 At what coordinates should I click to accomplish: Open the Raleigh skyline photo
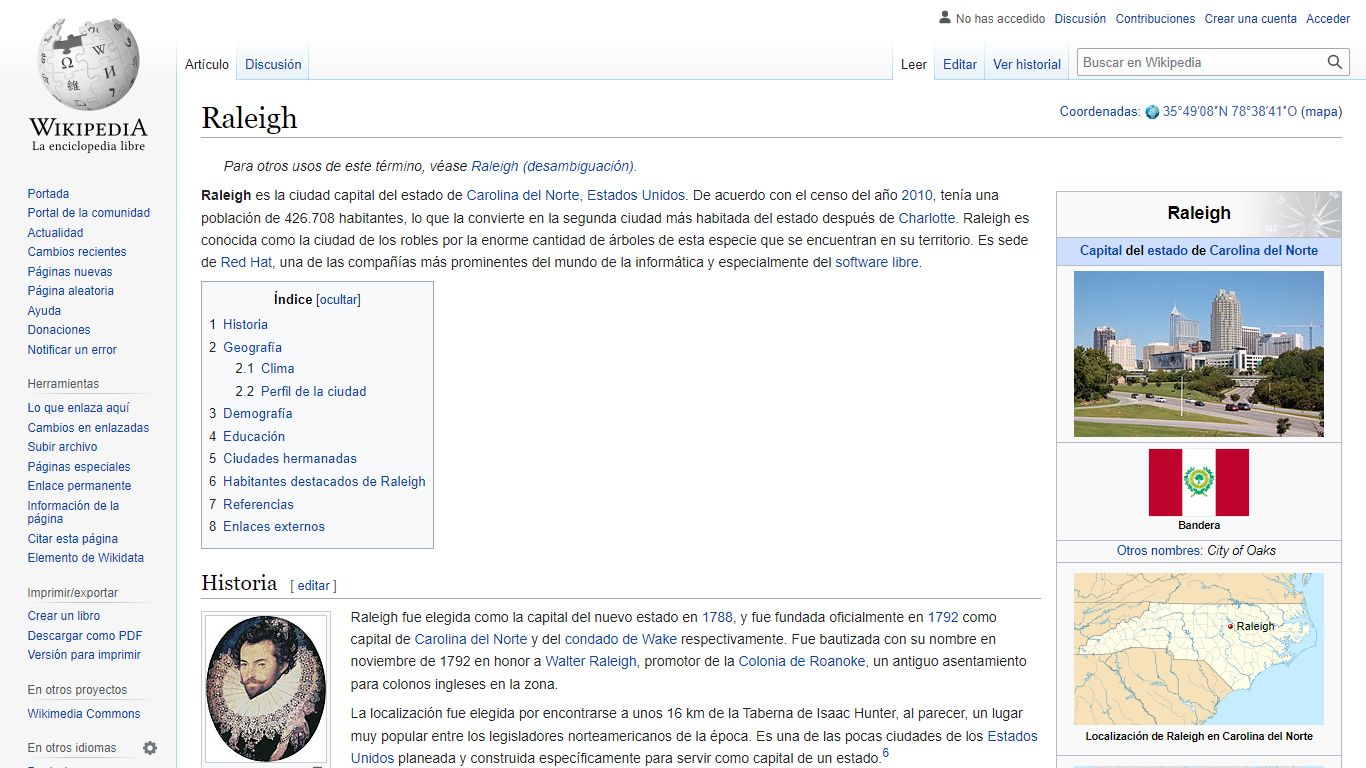tap(1198, 354)
